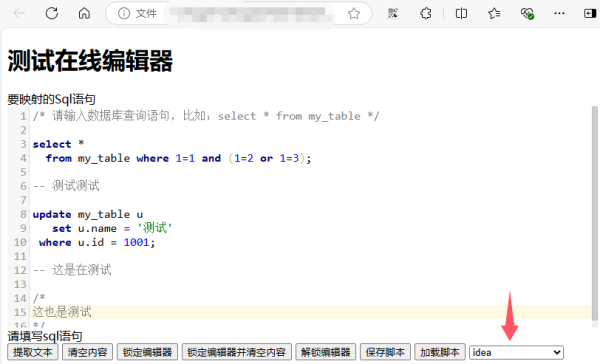Go to browser home page

click(x=84, y=13)
